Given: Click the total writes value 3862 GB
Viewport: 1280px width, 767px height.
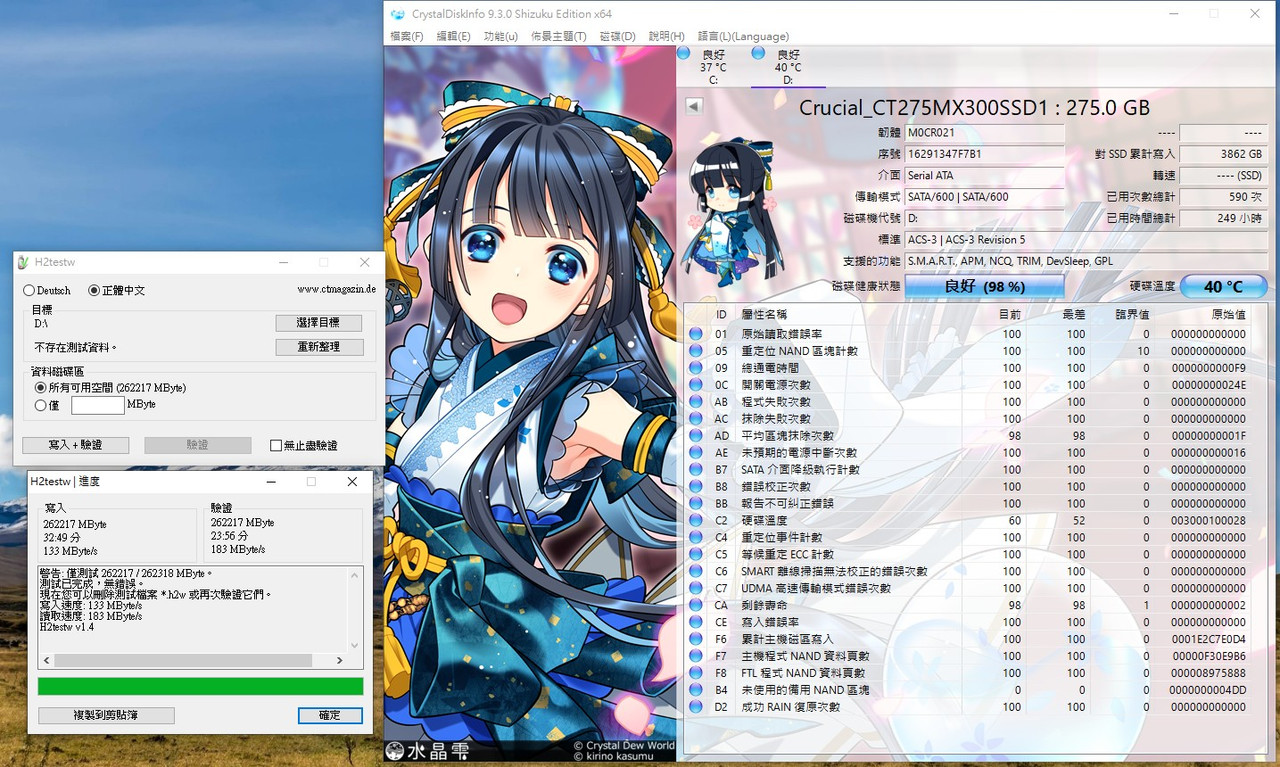Looking at the screenshot, I should coord(1223,154).
